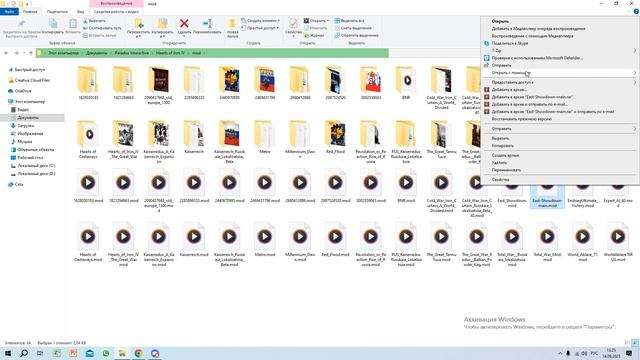640x360 pixels.
Task: Click Copy path in the ribbon
Action: (102, 28)
